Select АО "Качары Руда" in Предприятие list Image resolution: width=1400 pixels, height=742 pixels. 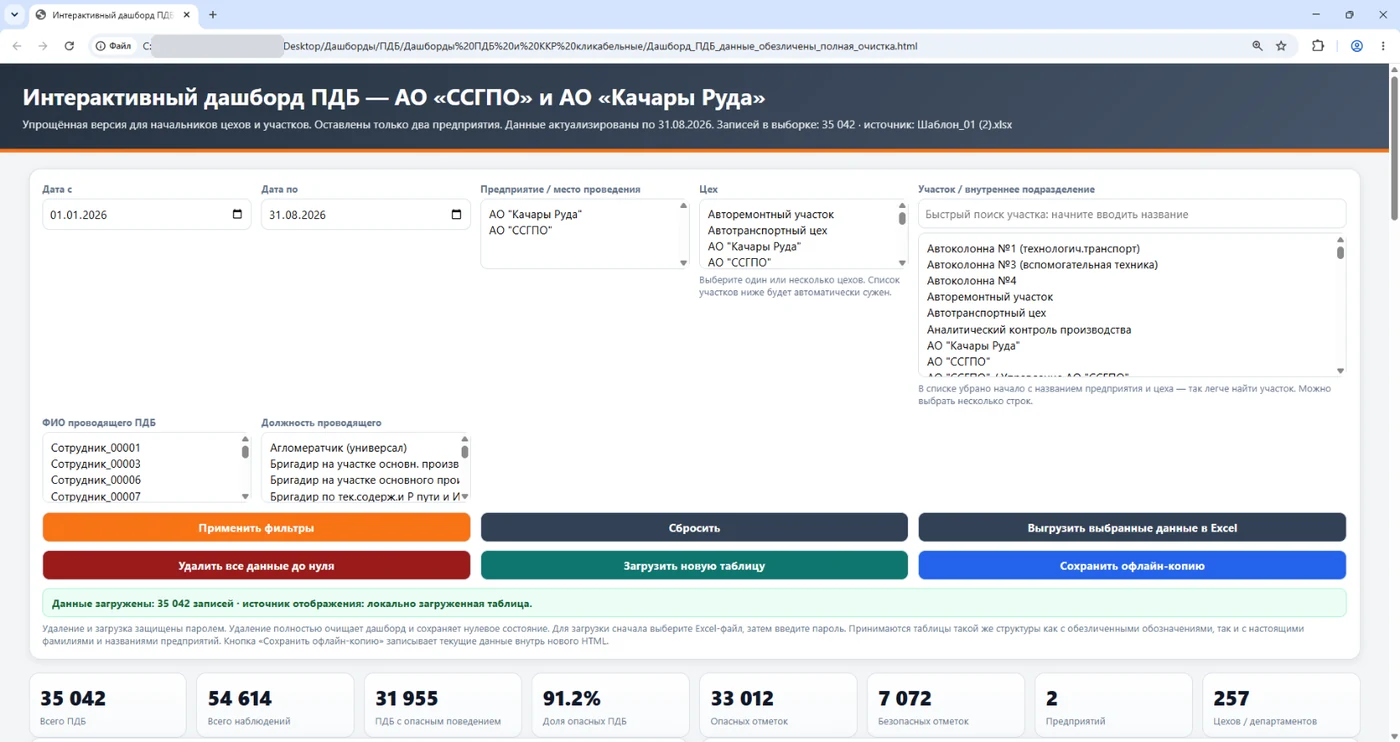pos(580,214)
